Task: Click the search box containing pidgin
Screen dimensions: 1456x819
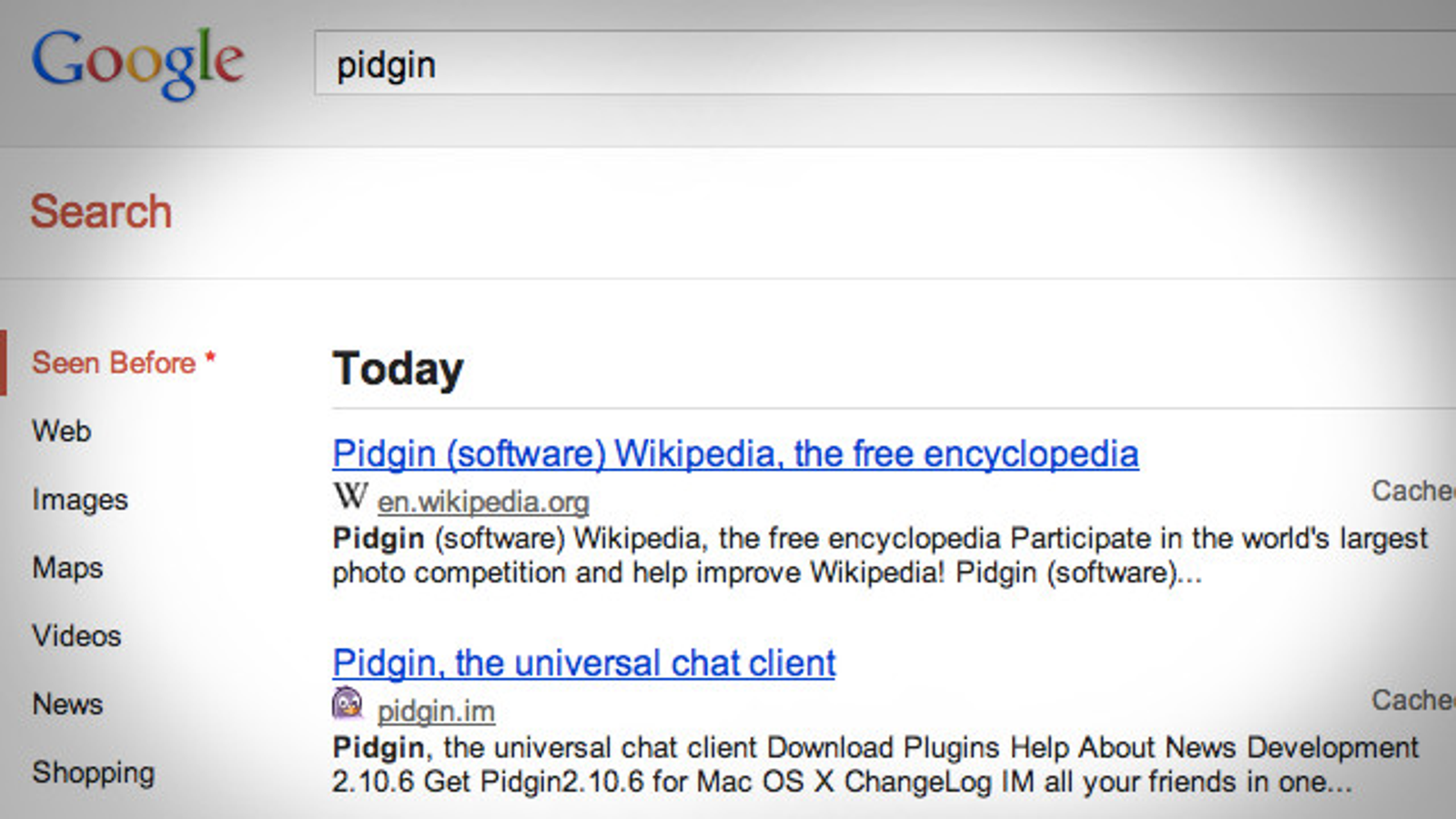Action: [885, 64]
